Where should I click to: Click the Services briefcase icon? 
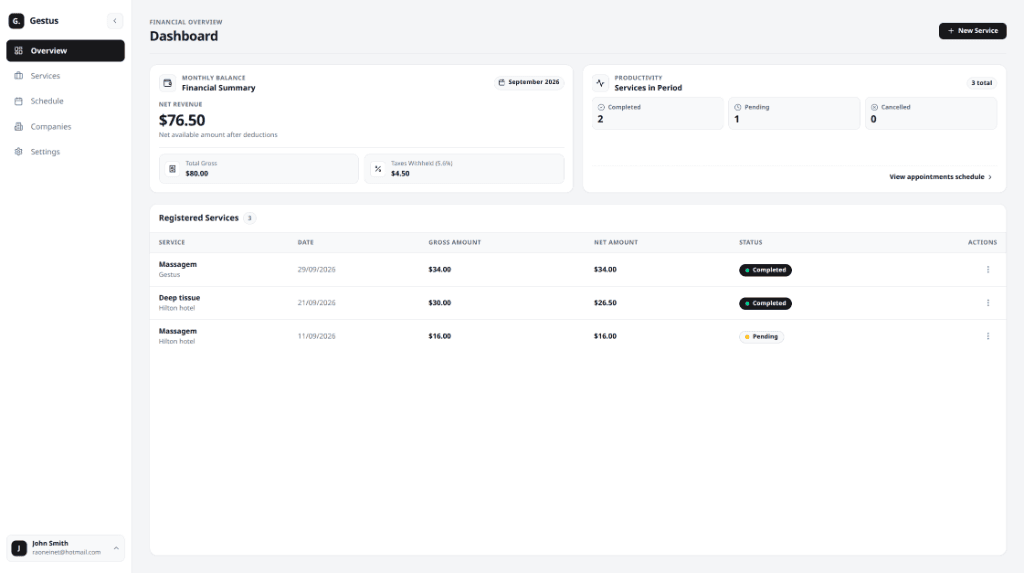click(x=18, y=76)
